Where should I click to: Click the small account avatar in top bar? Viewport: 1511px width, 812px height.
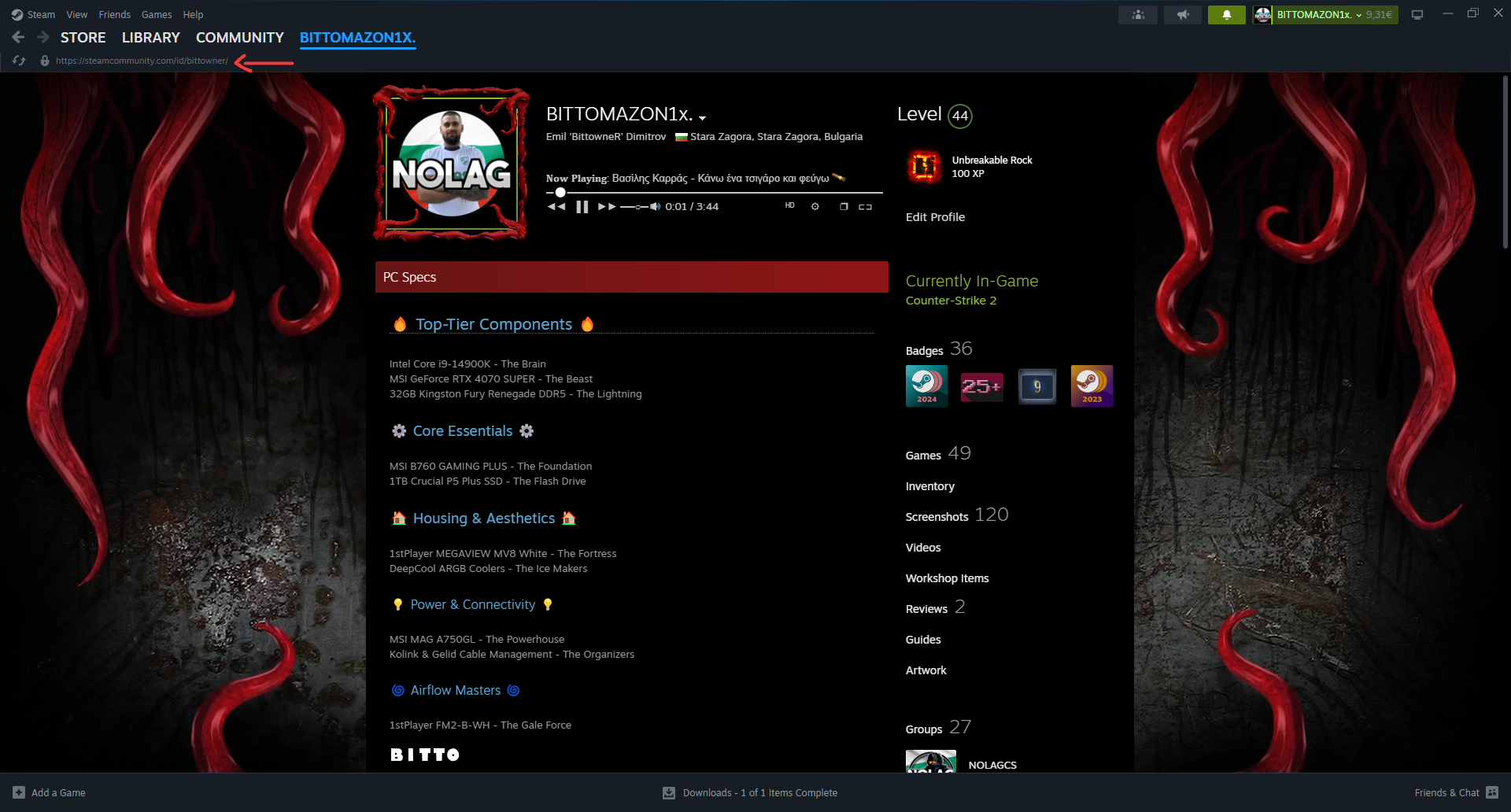(1263, 14)
